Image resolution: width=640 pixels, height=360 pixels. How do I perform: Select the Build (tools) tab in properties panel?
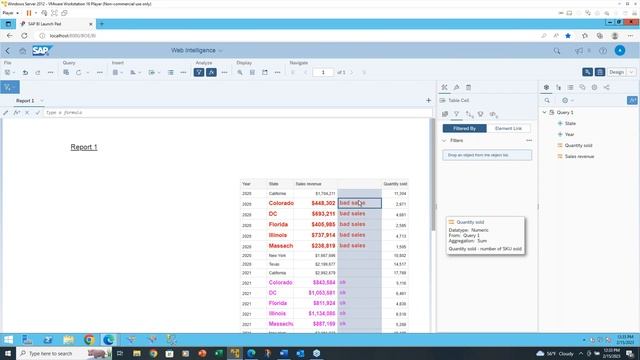pos(444,87)
